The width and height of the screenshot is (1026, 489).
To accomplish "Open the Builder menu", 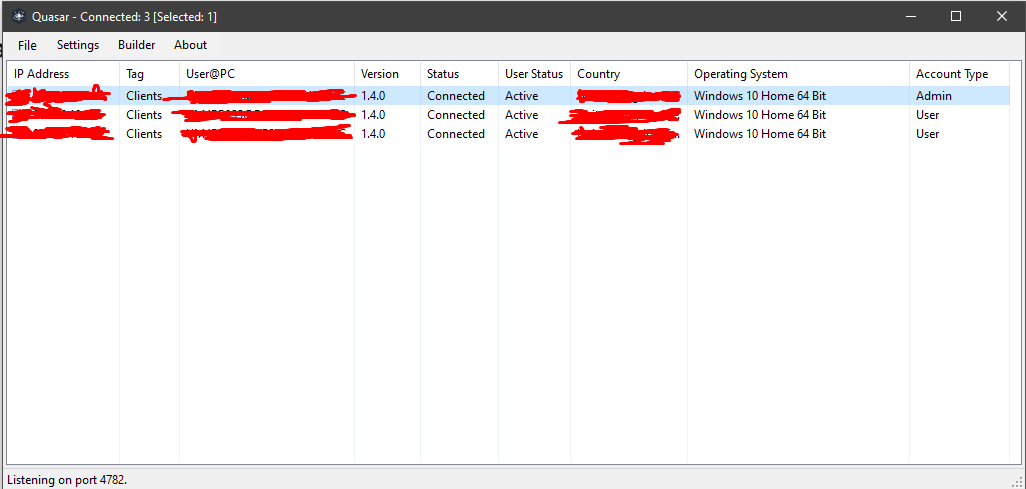I will pos(137,45).
